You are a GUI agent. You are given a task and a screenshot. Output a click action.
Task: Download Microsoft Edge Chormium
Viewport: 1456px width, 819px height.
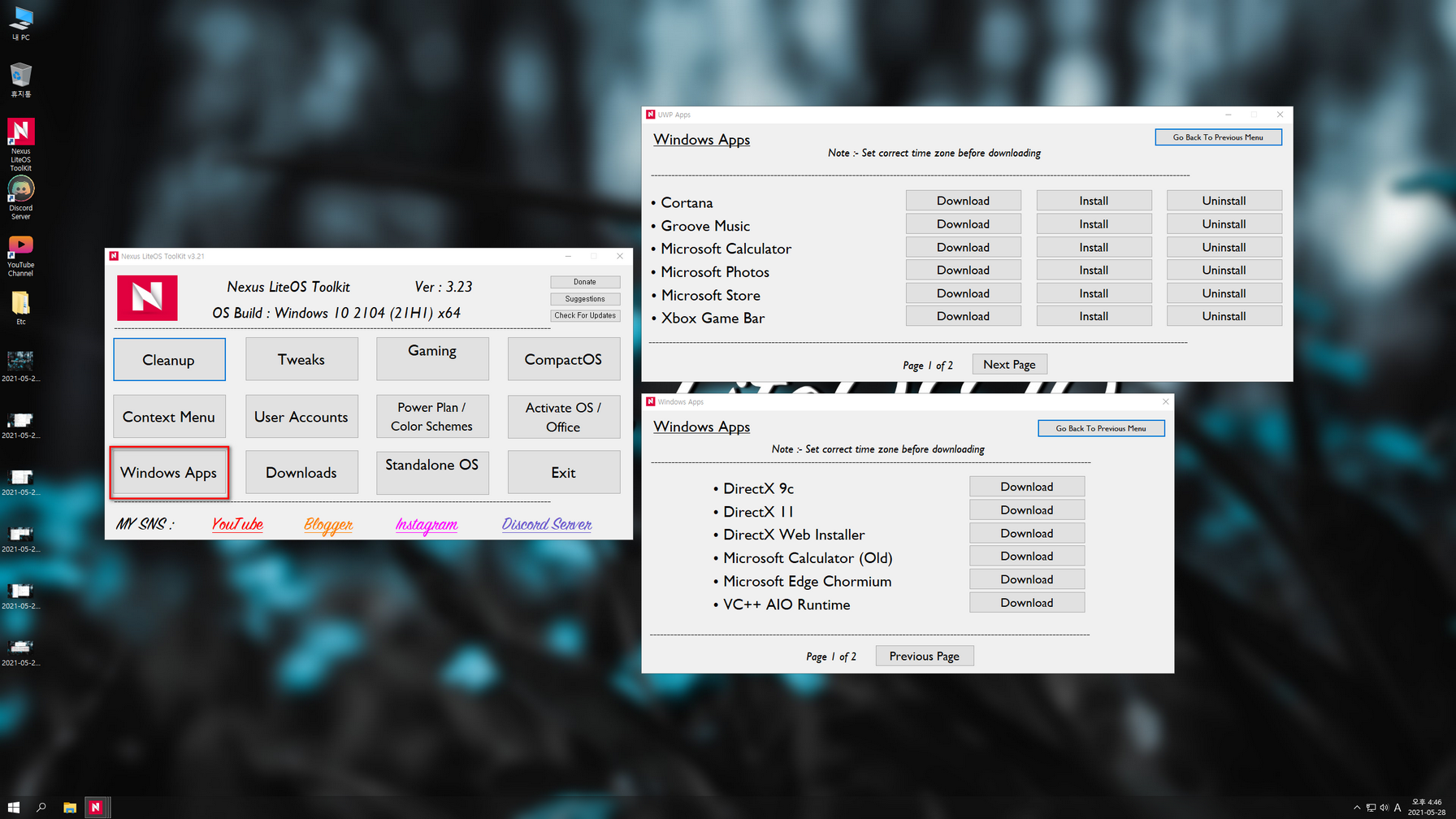click(x=1026, y=579)
